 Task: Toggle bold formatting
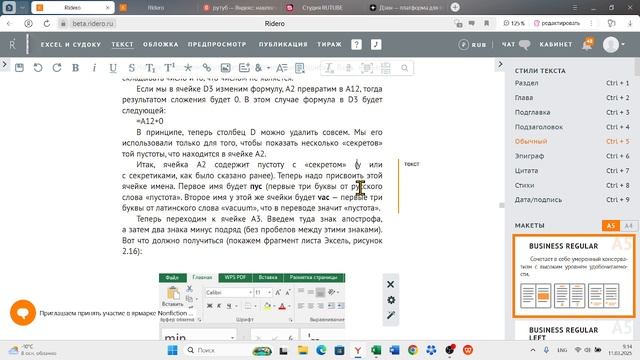coord(76,68)
